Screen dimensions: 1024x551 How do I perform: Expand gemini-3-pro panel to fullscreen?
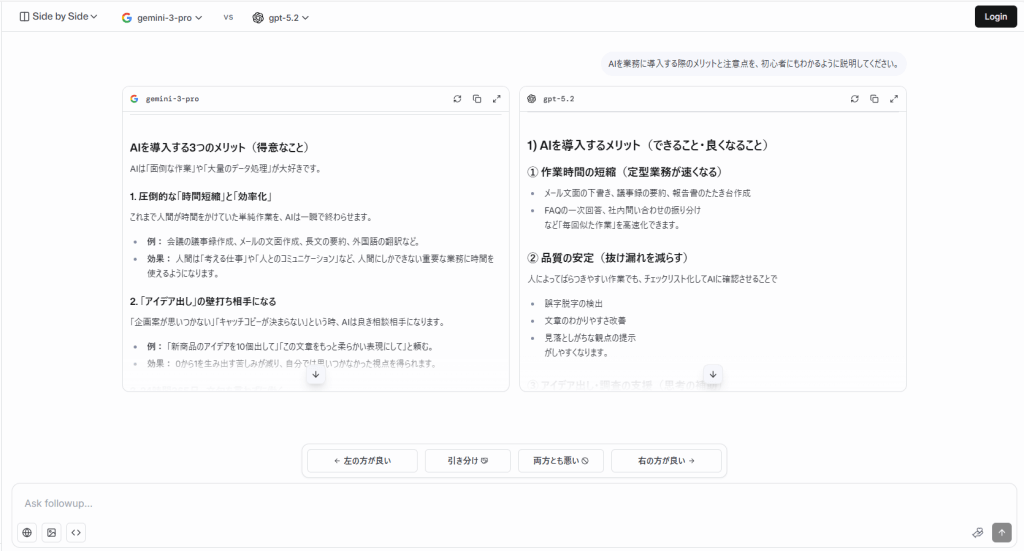pos(496,99)
